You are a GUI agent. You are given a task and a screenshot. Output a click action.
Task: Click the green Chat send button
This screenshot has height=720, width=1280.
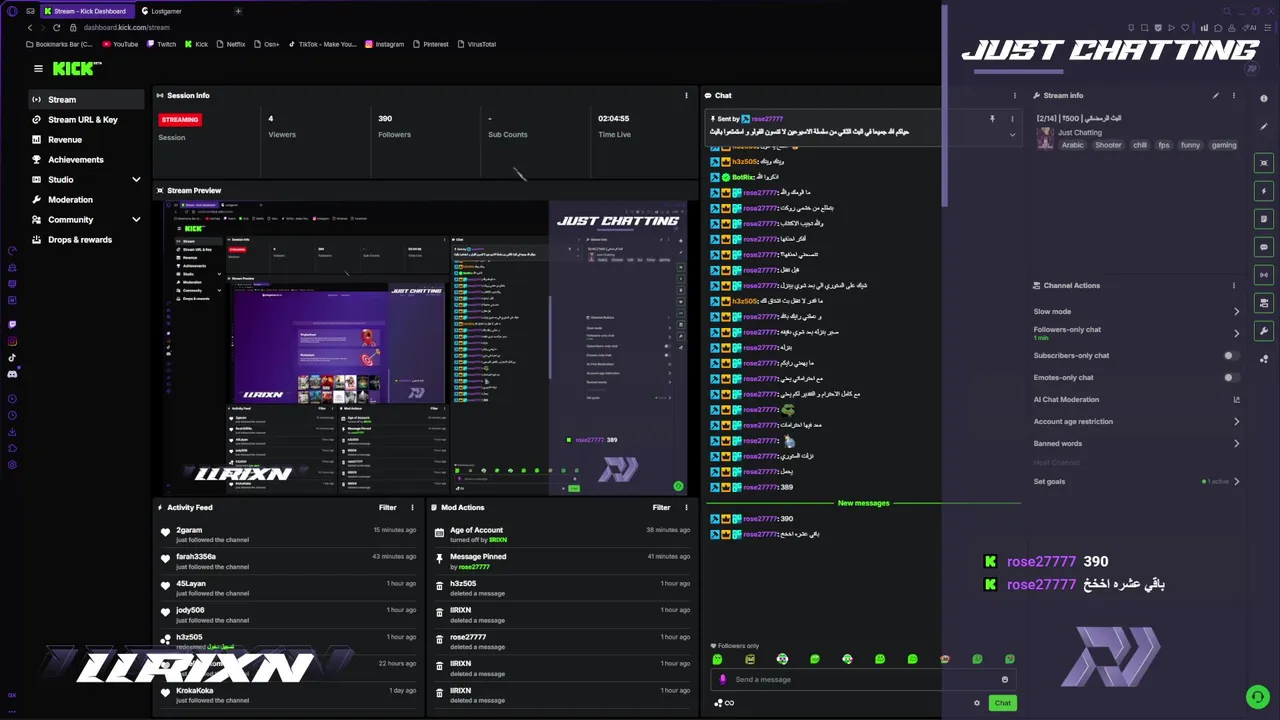click(1002, 703)
